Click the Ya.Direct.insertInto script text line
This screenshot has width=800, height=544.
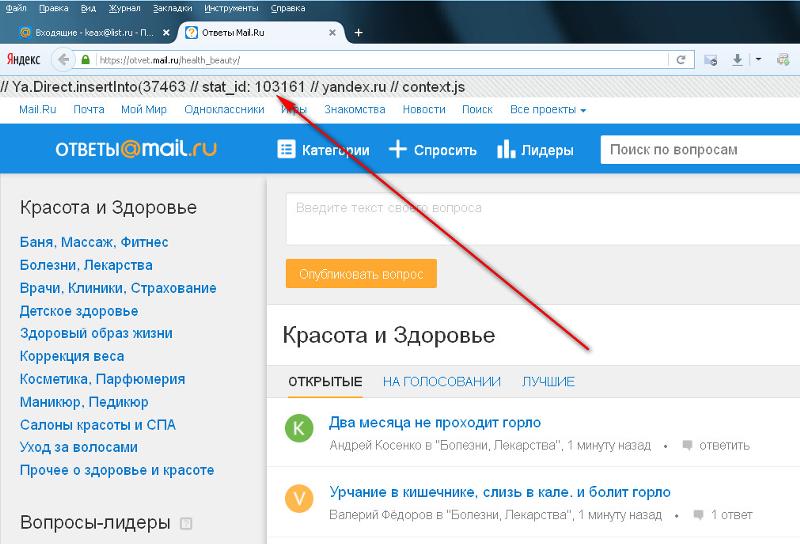(x=233, y=87)
